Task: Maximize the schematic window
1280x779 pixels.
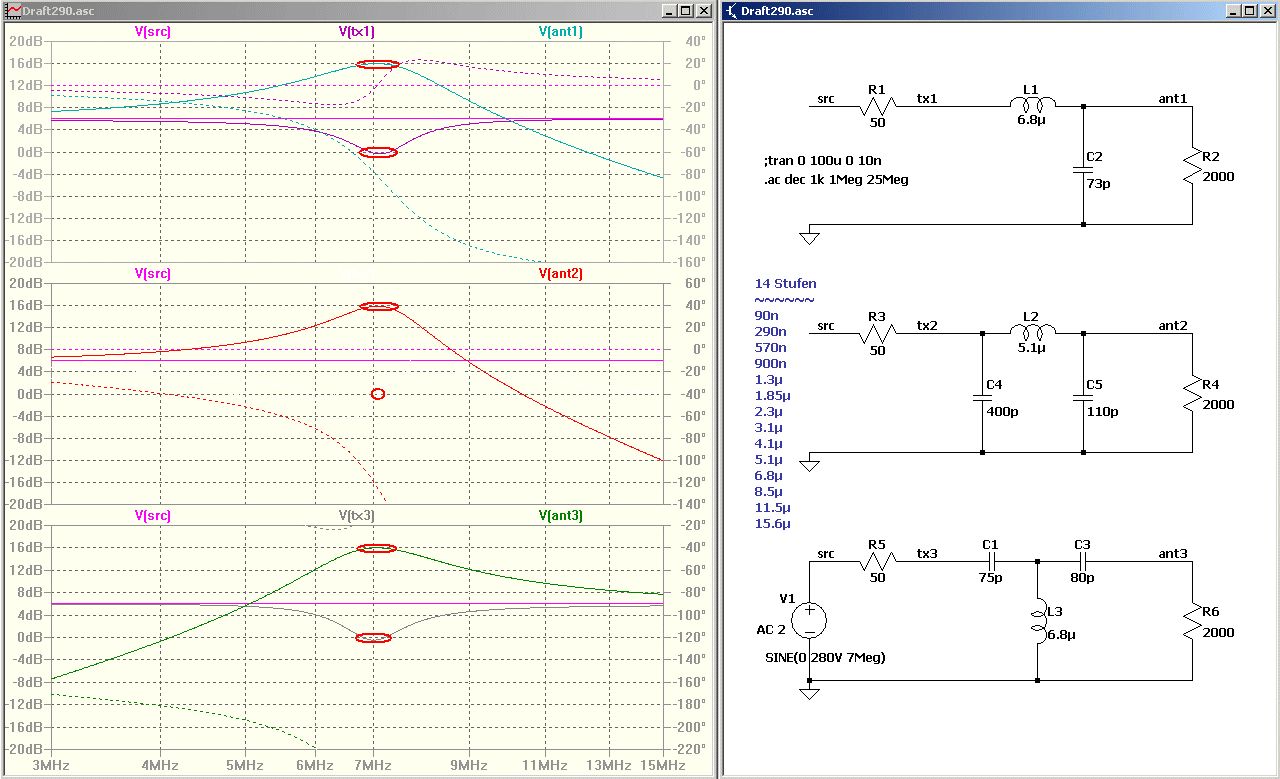Action: coord(1249,10)
